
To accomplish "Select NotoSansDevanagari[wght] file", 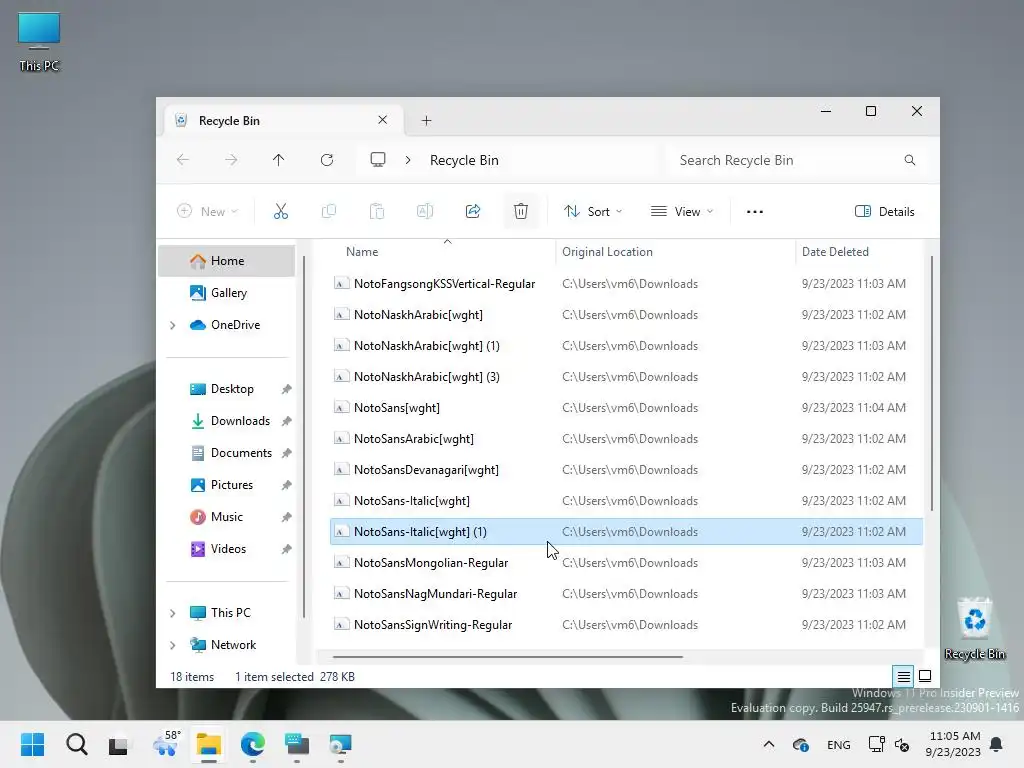I will [626, 470].
